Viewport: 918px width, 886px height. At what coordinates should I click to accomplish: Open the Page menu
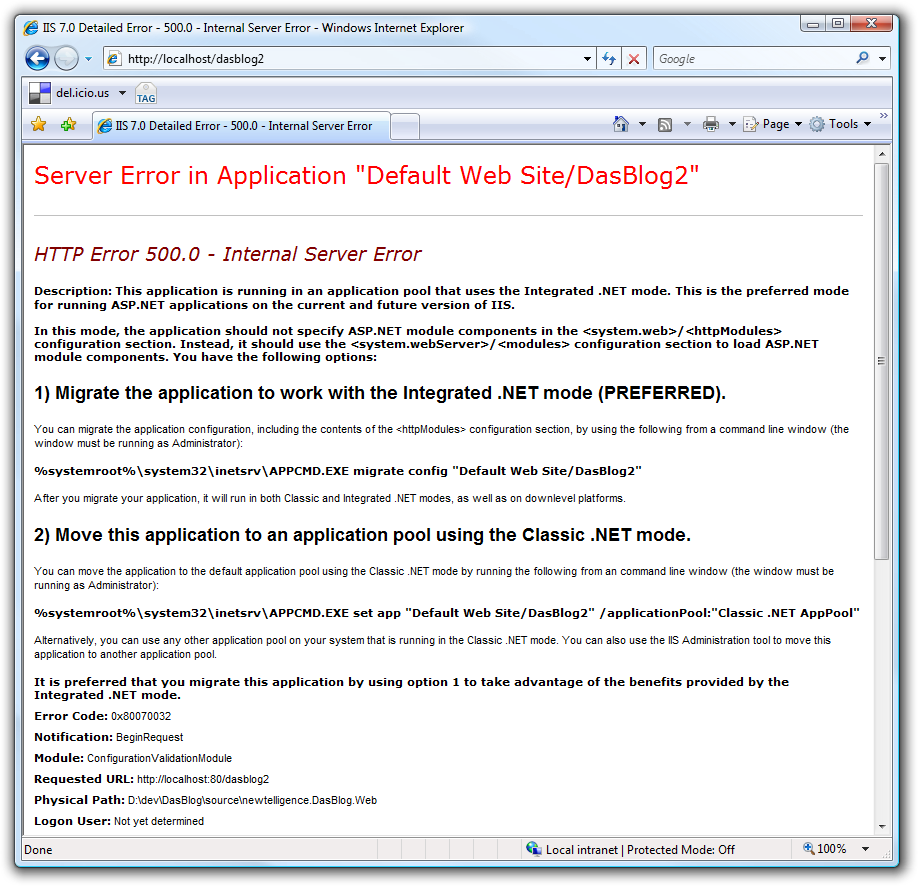773,125
